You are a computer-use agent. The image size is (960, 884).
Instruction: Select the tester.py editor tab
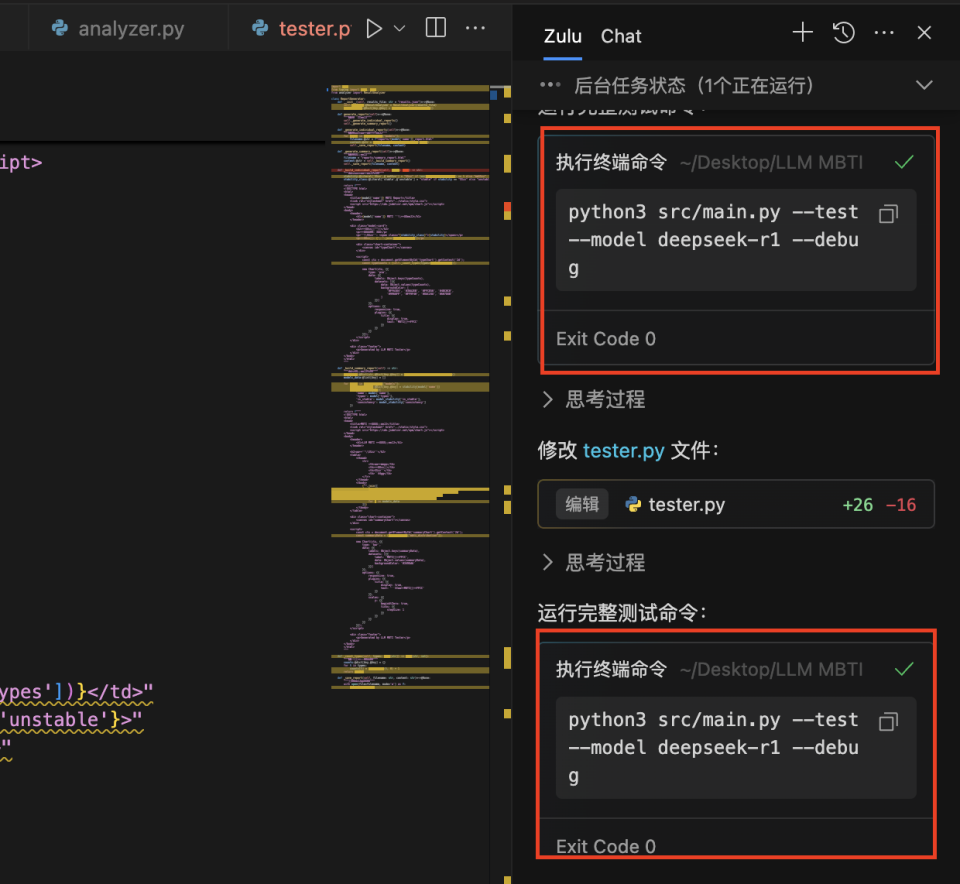[301, 29]
